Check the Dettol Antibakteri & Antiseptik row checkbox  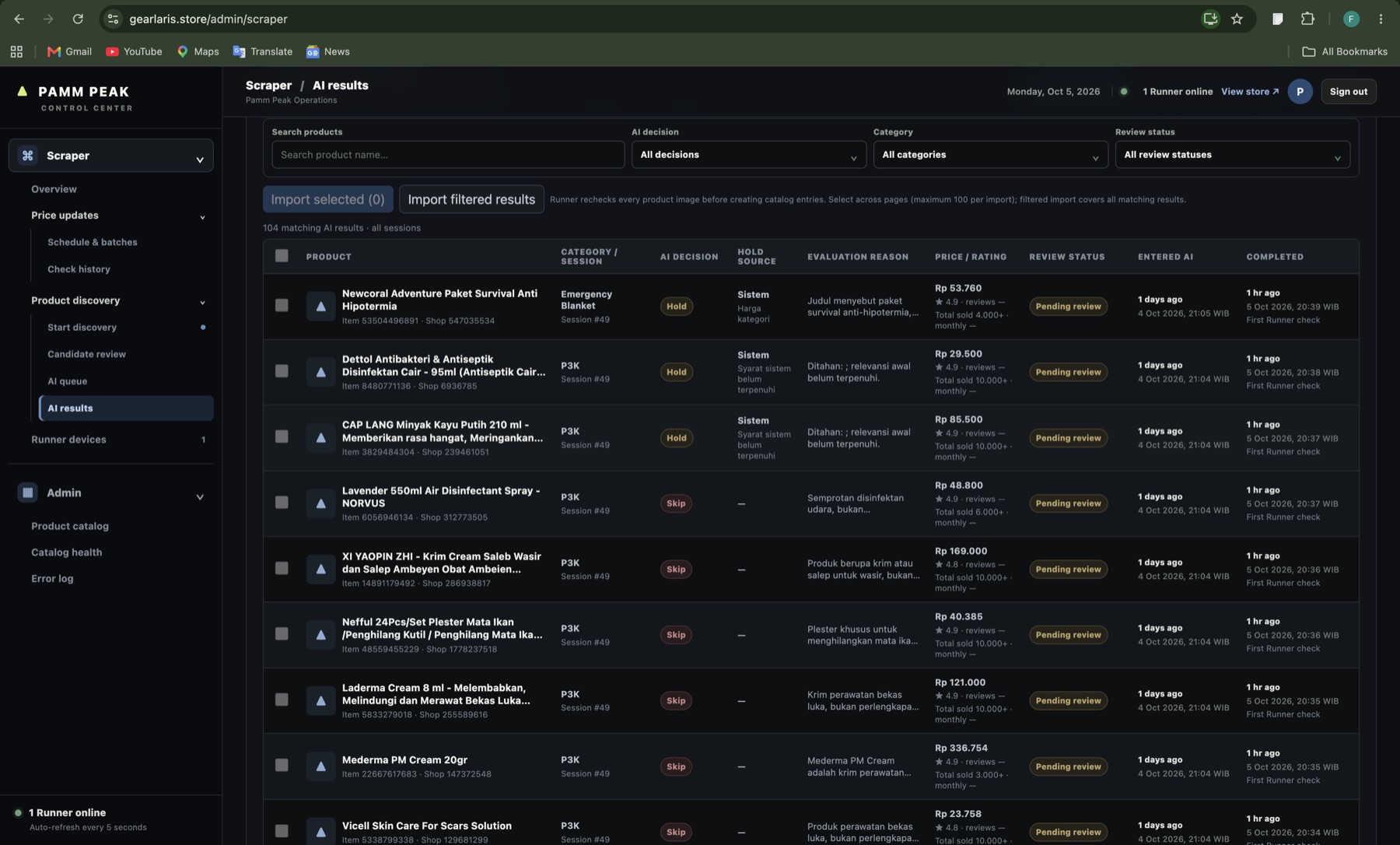(282, 371)
